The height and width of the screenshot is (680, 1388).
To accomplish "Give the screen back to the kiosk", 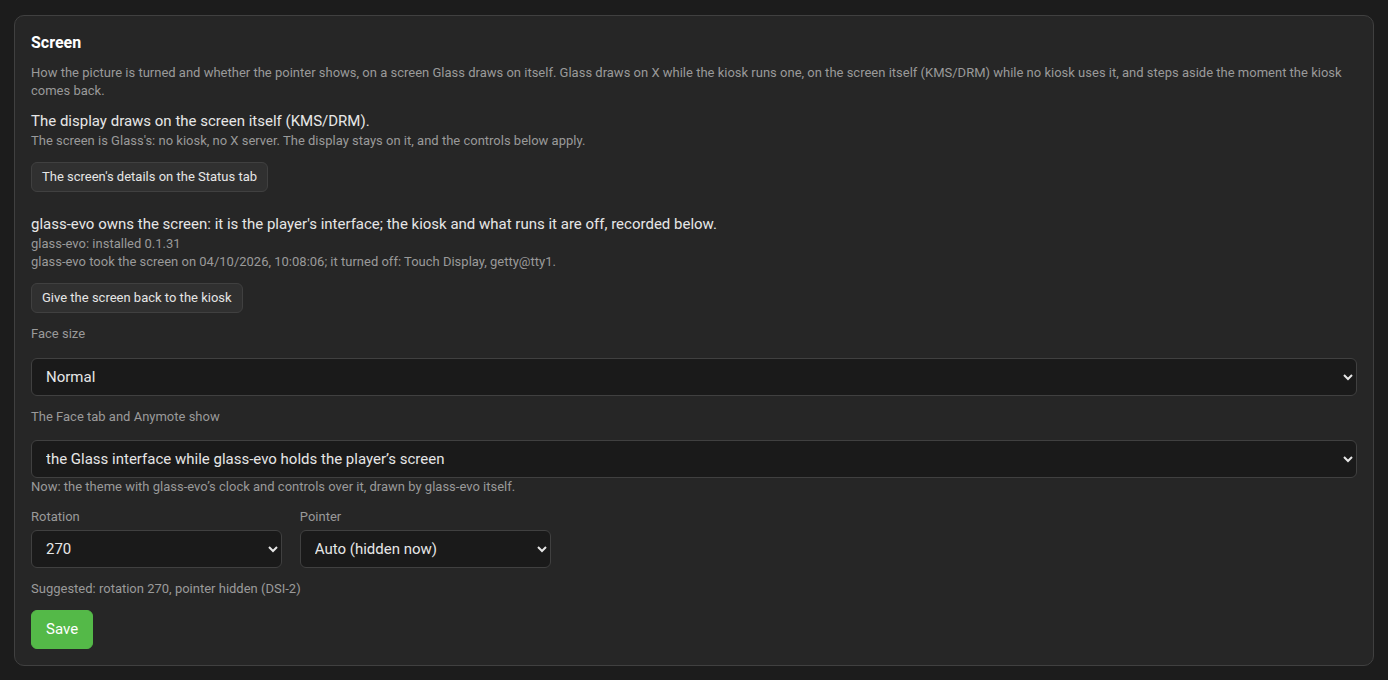I will click(137, 298).
